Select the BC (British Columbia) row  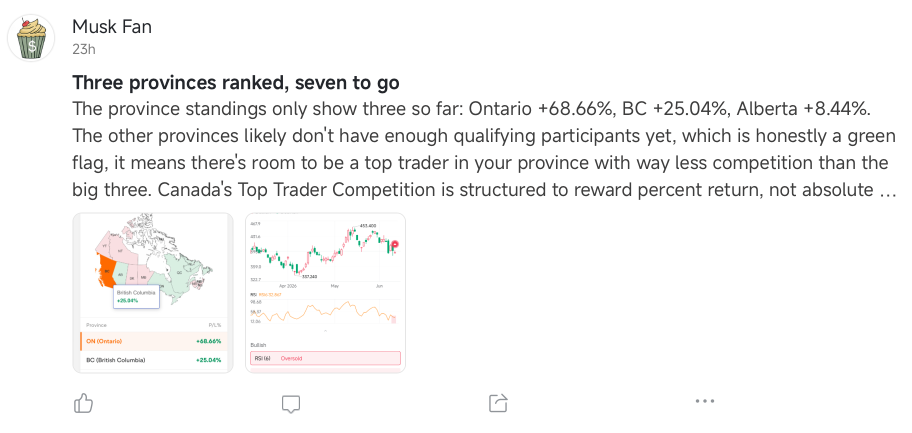154,360
